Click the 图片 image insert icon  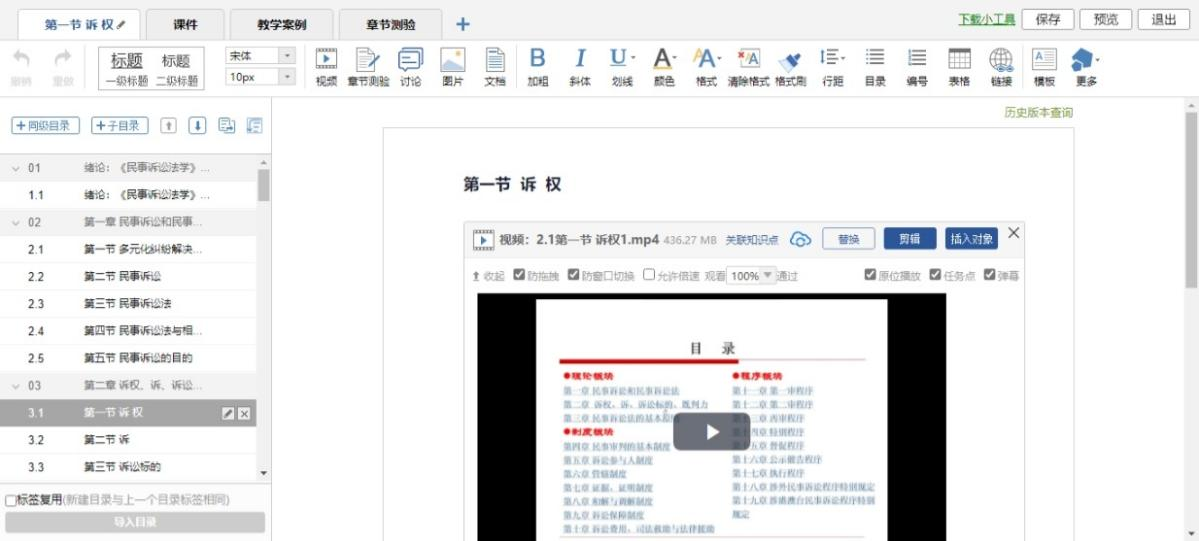point(453,67)
